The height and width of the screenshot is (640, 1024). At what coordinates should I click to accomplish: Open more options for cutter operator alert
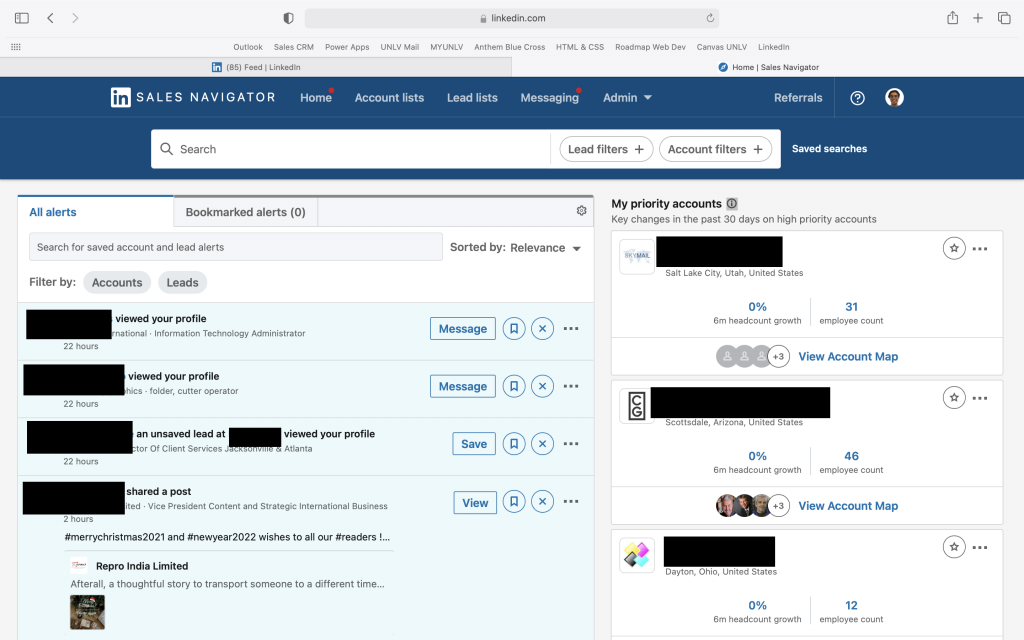click(x=571, y=386)
